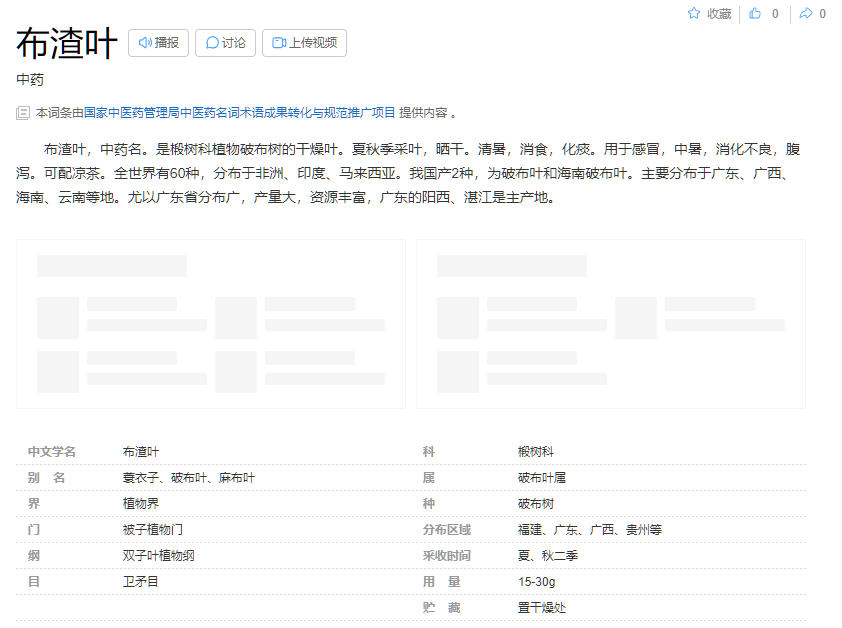
Task: Click the 15-30g dosage value
Action: click(537, 581)
